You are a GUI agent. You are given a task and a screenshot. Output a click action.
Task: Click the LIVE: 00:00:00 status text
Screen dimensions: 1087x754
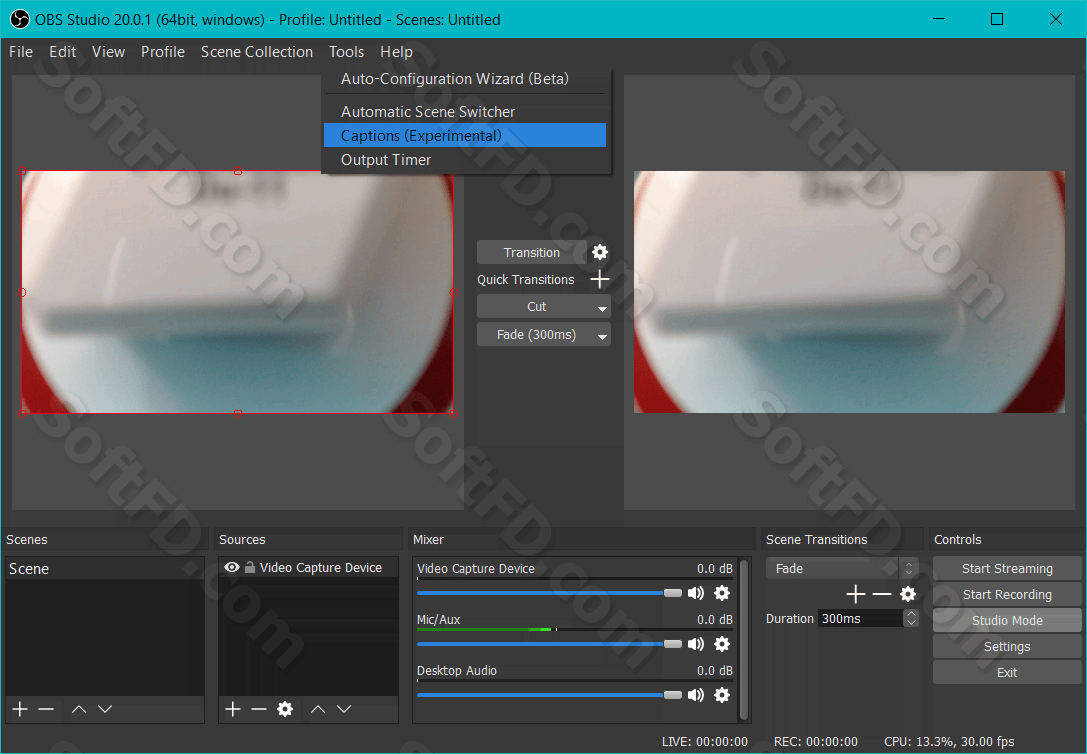click(x=704, y=742)
